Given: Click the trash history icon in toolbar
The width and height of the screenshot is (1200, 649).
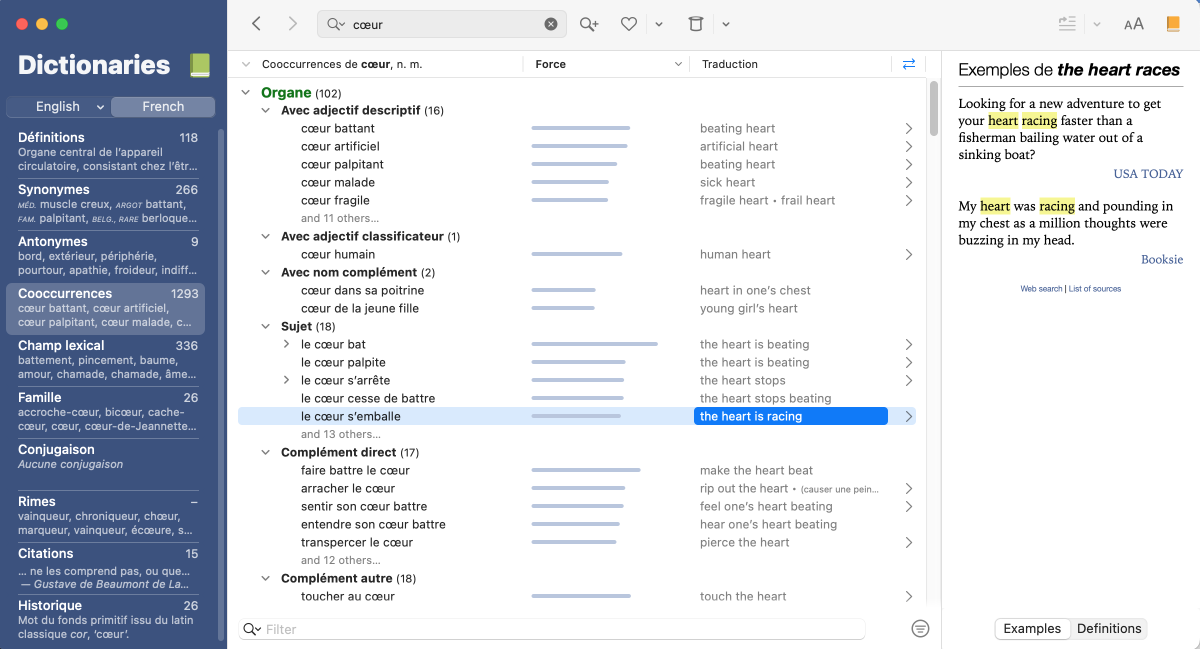Looking at the screenshot, I should coord(696,24).
